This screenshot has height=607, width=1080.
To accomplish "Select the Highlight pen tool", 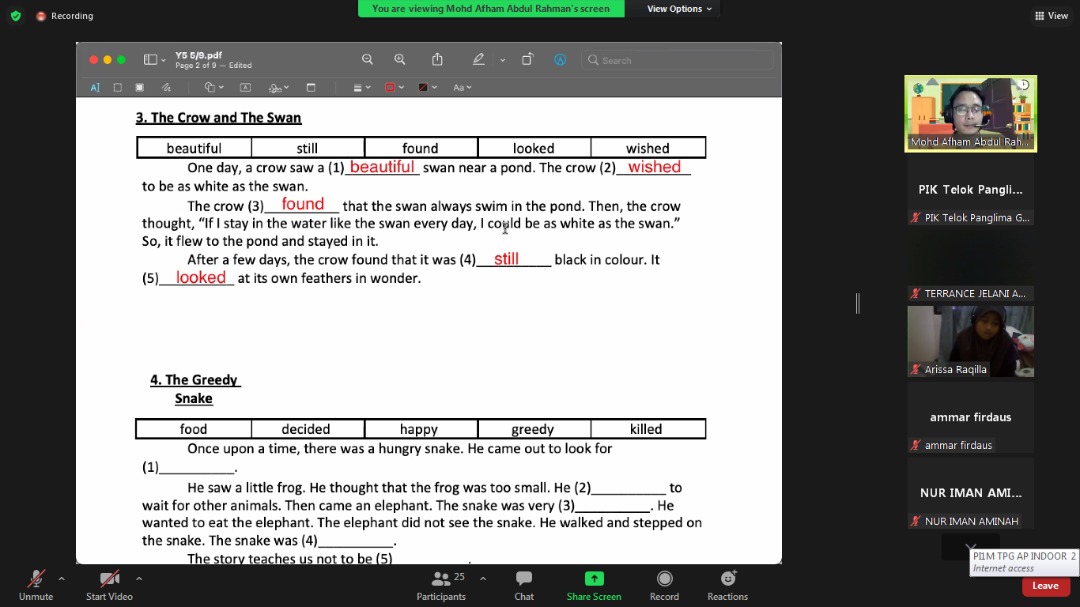I will [x=479, y=60].
